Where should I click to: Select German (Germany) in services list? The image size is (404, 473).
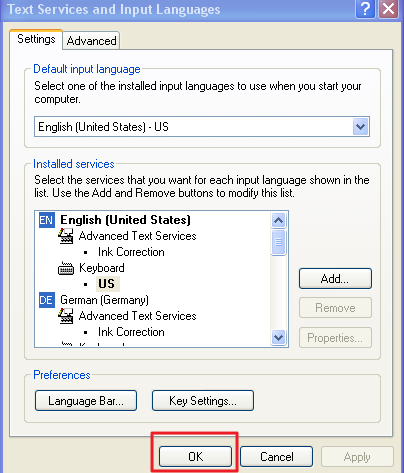[x=104, y=300]
